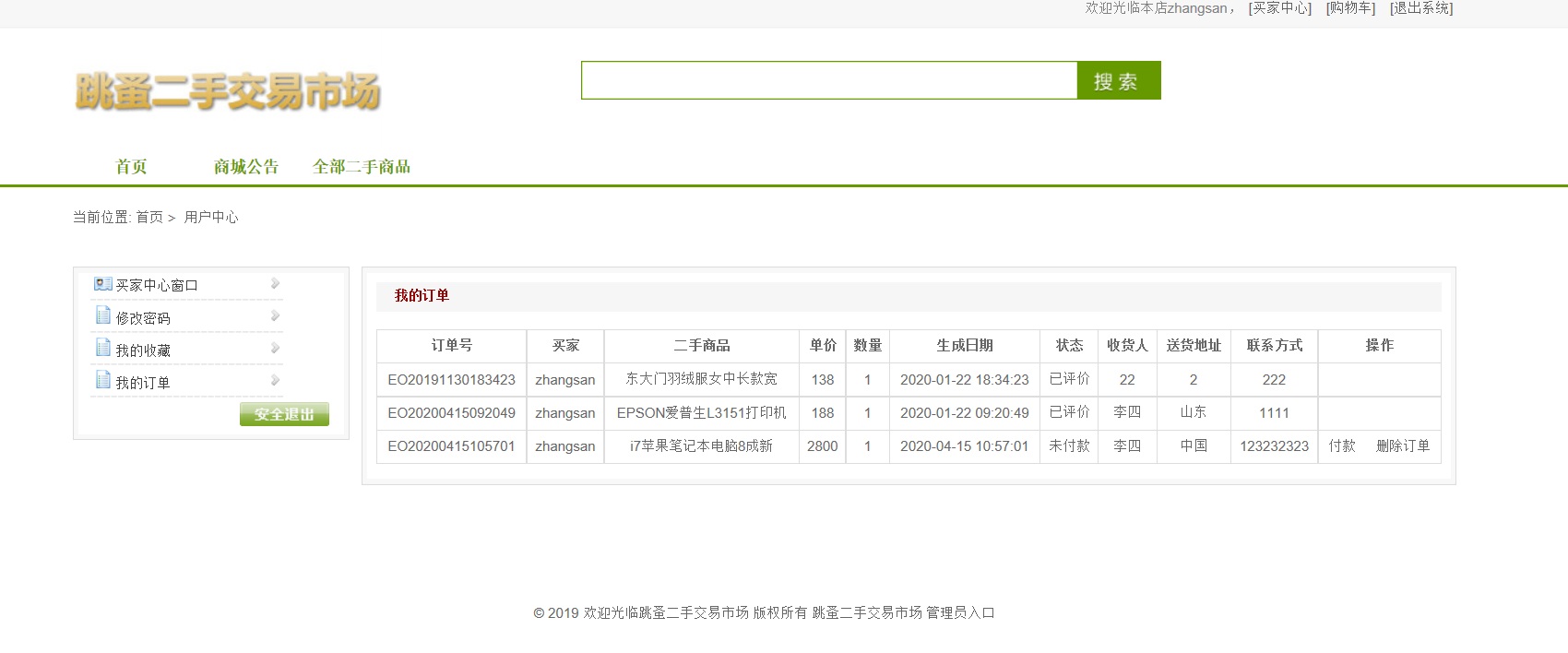Open 管理员入口 link in the footer
This screenshot has width=1568, height=653.
coord(960,612)
